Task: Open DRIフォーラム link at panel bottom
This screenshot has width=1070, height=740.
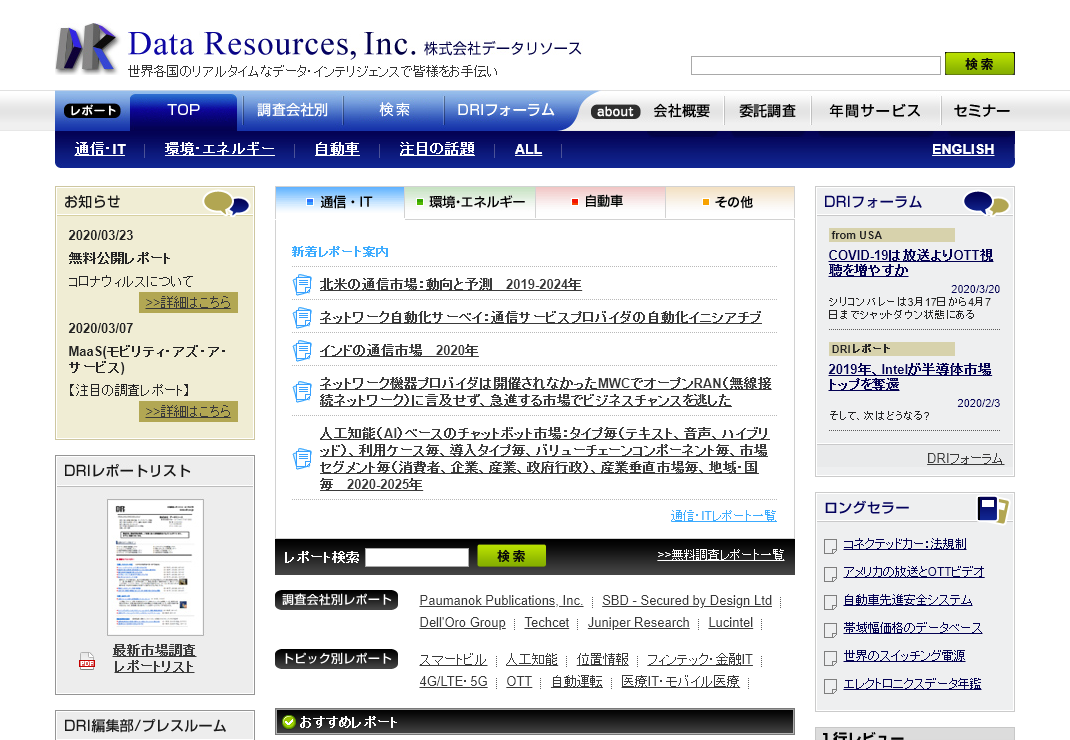Action: [x=965, y=459]
